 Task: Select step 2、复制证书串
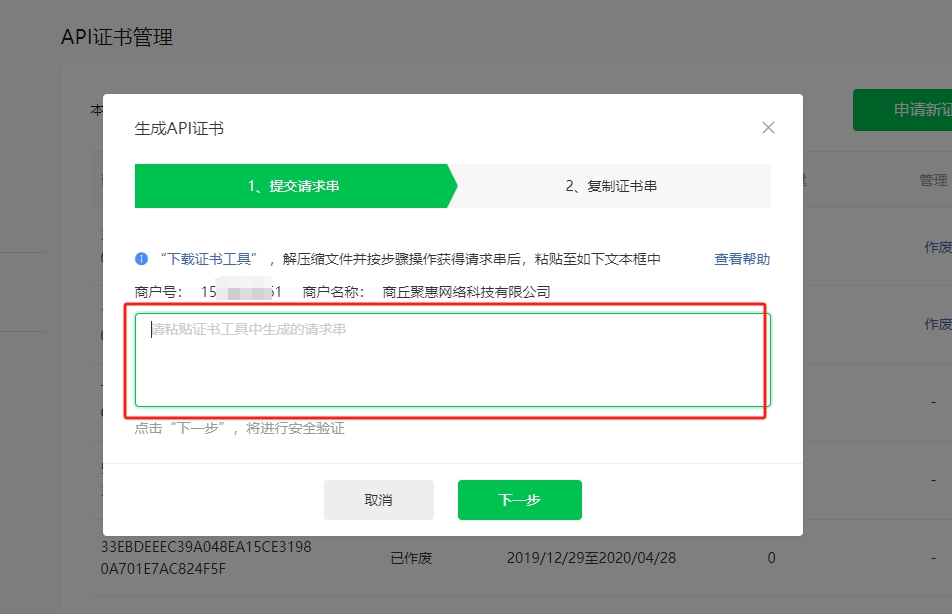[611, 186]
